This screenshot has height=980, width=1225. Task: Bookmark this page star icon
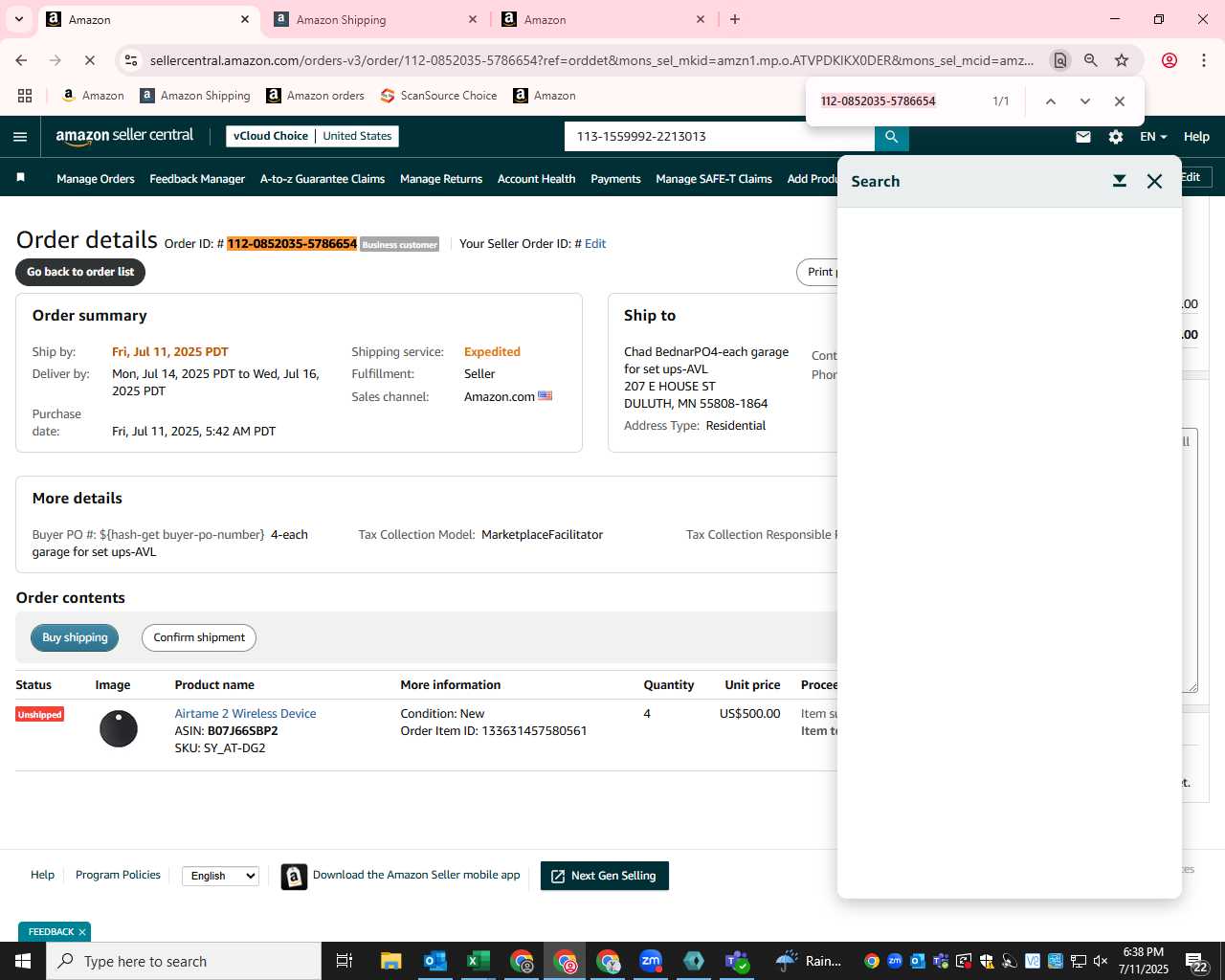click(1122, 60)
